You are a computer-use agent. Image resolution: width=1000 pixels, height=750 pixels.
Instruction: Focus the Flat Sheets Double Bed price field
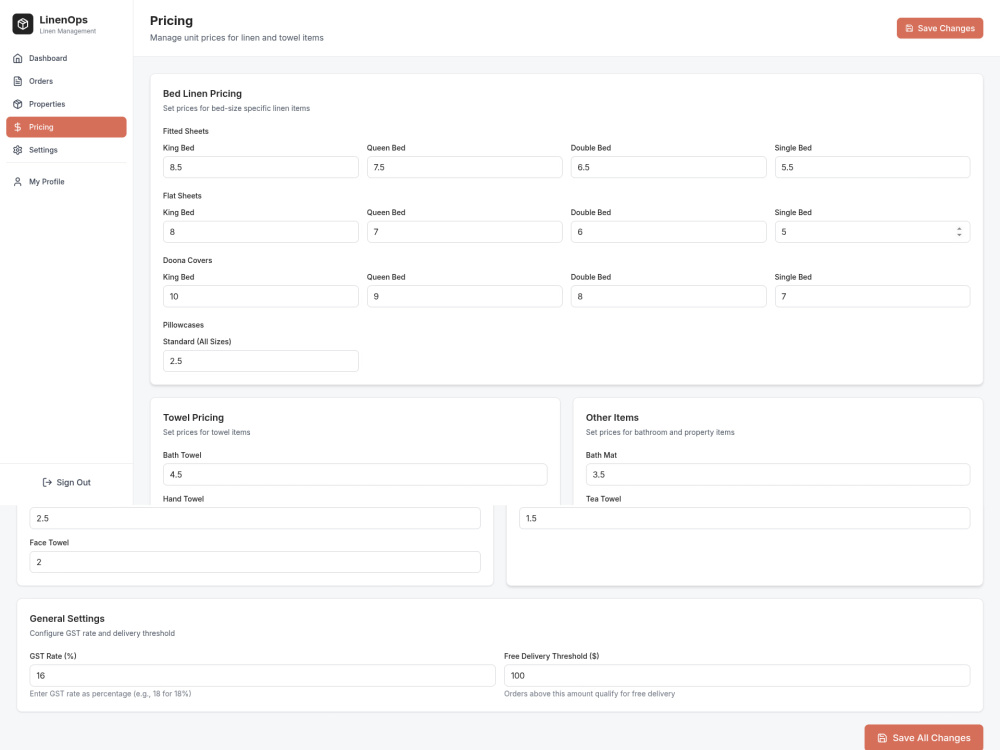pyautogui.click(x=668, y=232)
